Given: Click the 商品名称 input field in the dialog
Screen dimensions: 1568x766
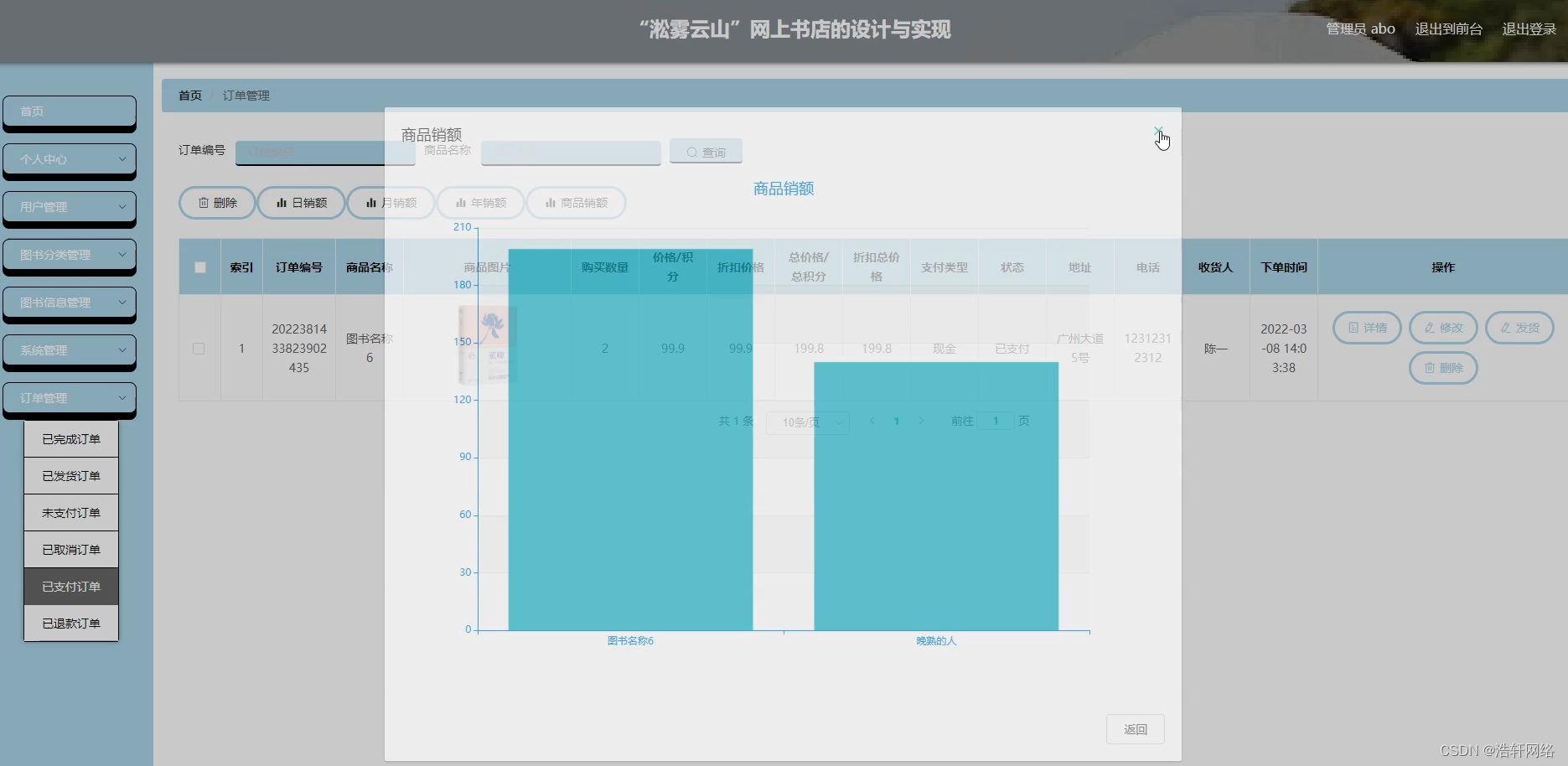Looking at the screenshot, I should tap(571, 152).
